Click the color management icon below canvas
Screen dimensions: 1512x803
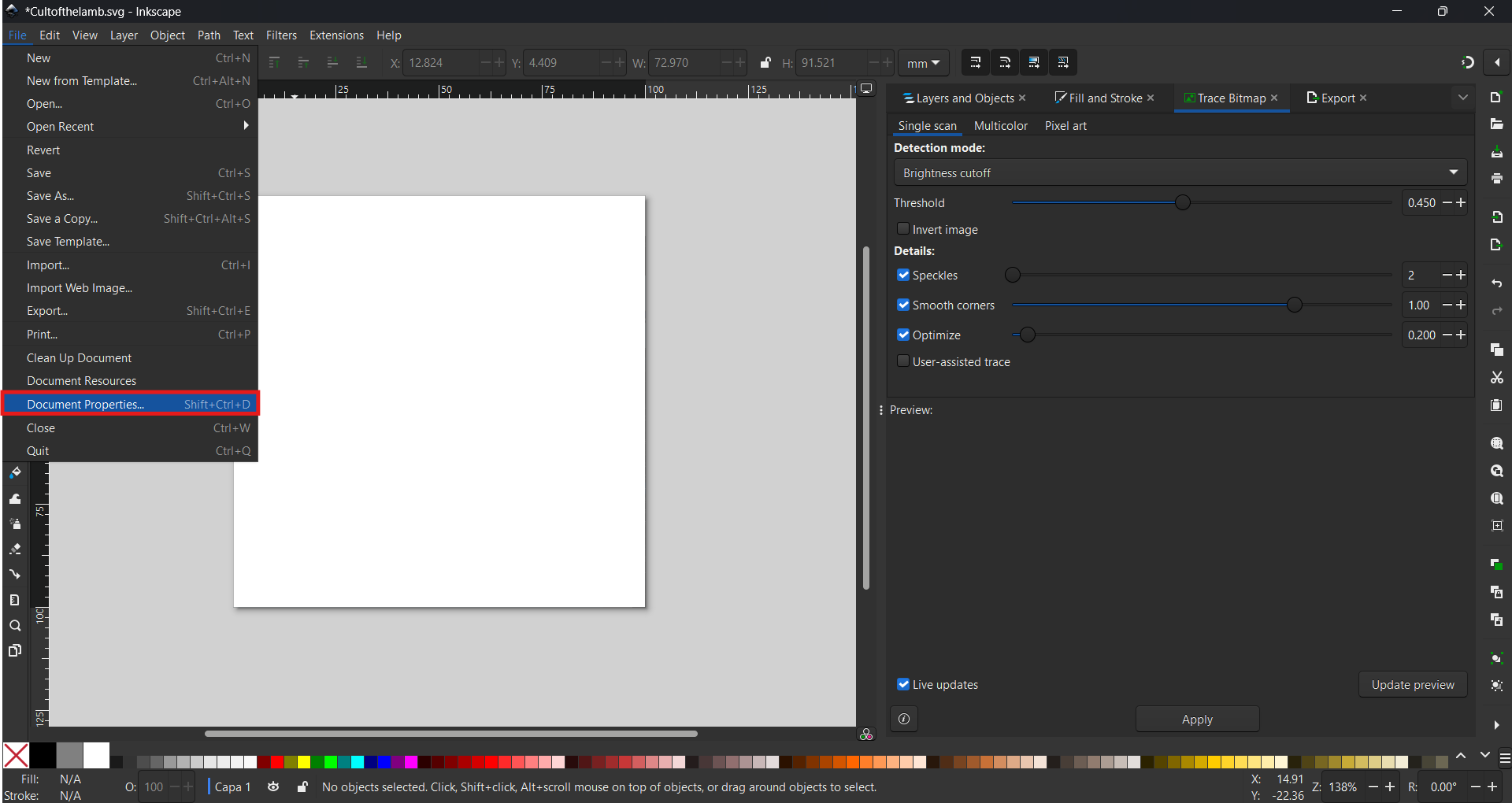coord(866,735)
